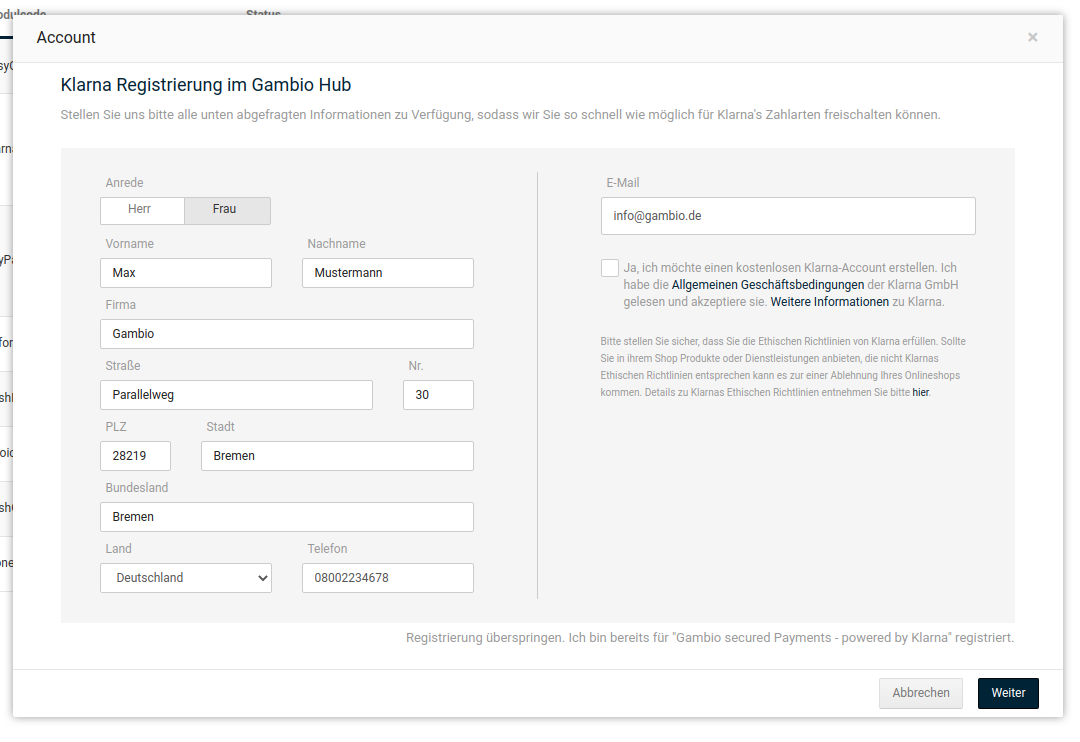Click the house number Nr. field

(x=438, y=395)
